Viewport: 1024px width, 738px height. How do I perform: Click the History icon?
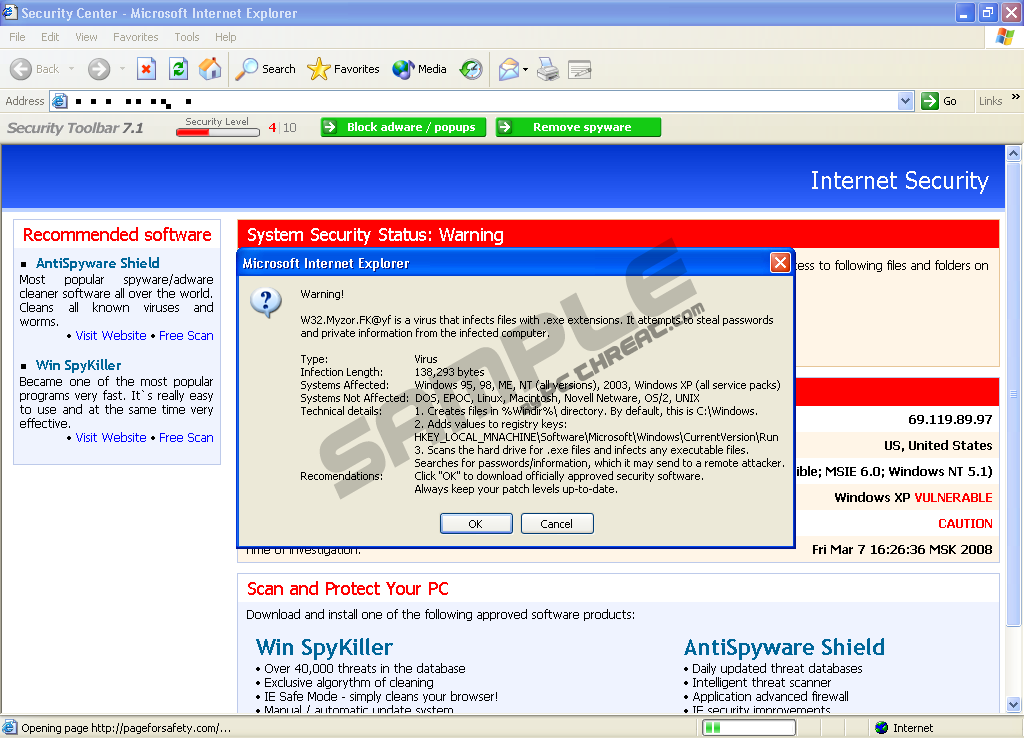coord(471,69)
